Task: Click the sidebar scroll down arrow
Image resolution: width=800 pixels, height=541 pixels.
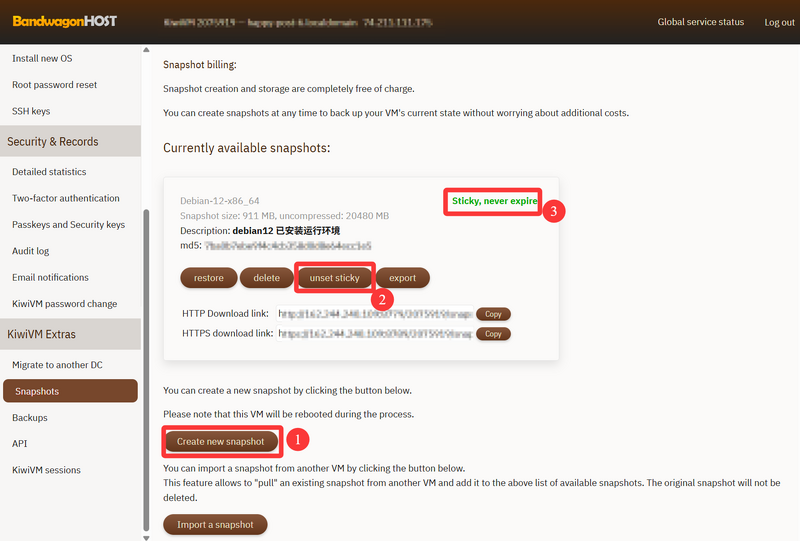Action: [x=148, y=536]
